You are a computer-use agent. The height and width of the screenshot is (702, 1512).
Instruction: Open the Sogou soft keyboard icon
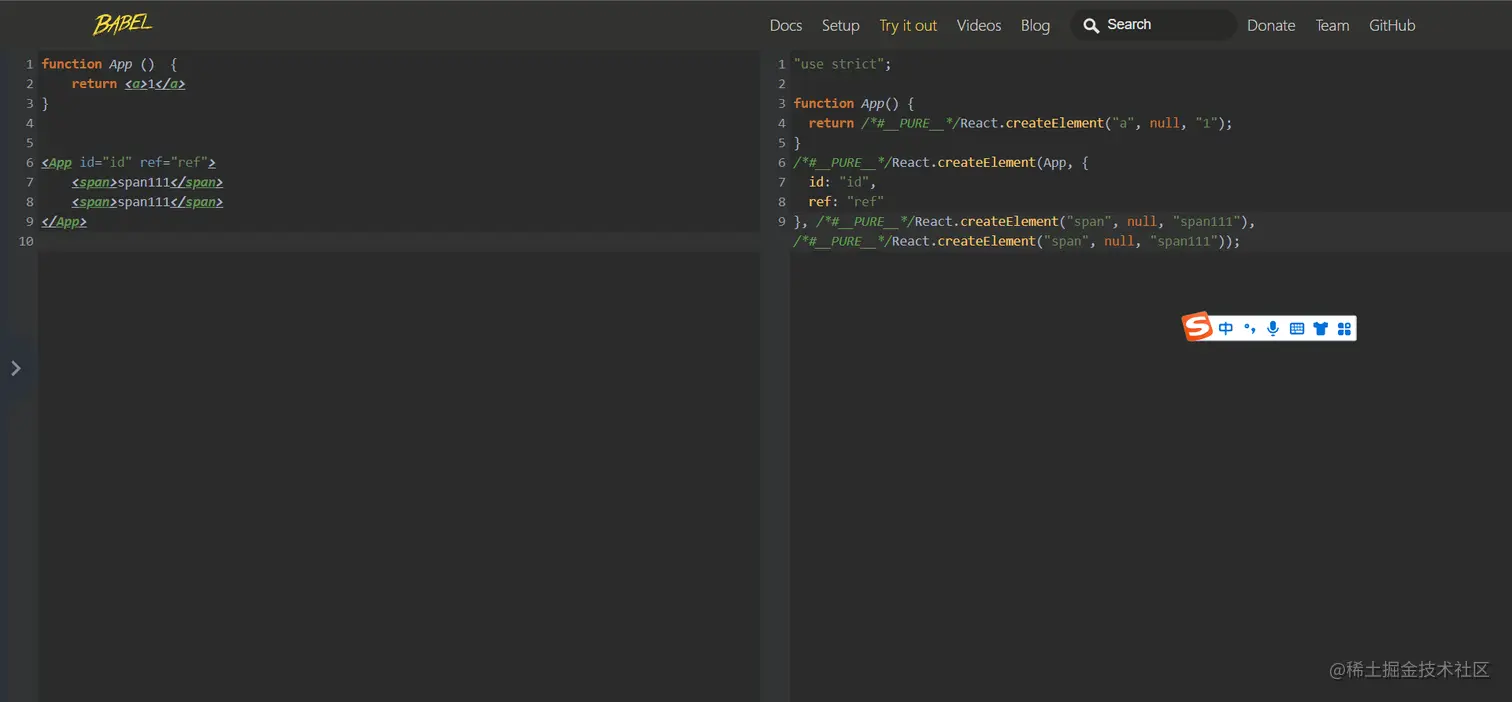pos(1297,328)
